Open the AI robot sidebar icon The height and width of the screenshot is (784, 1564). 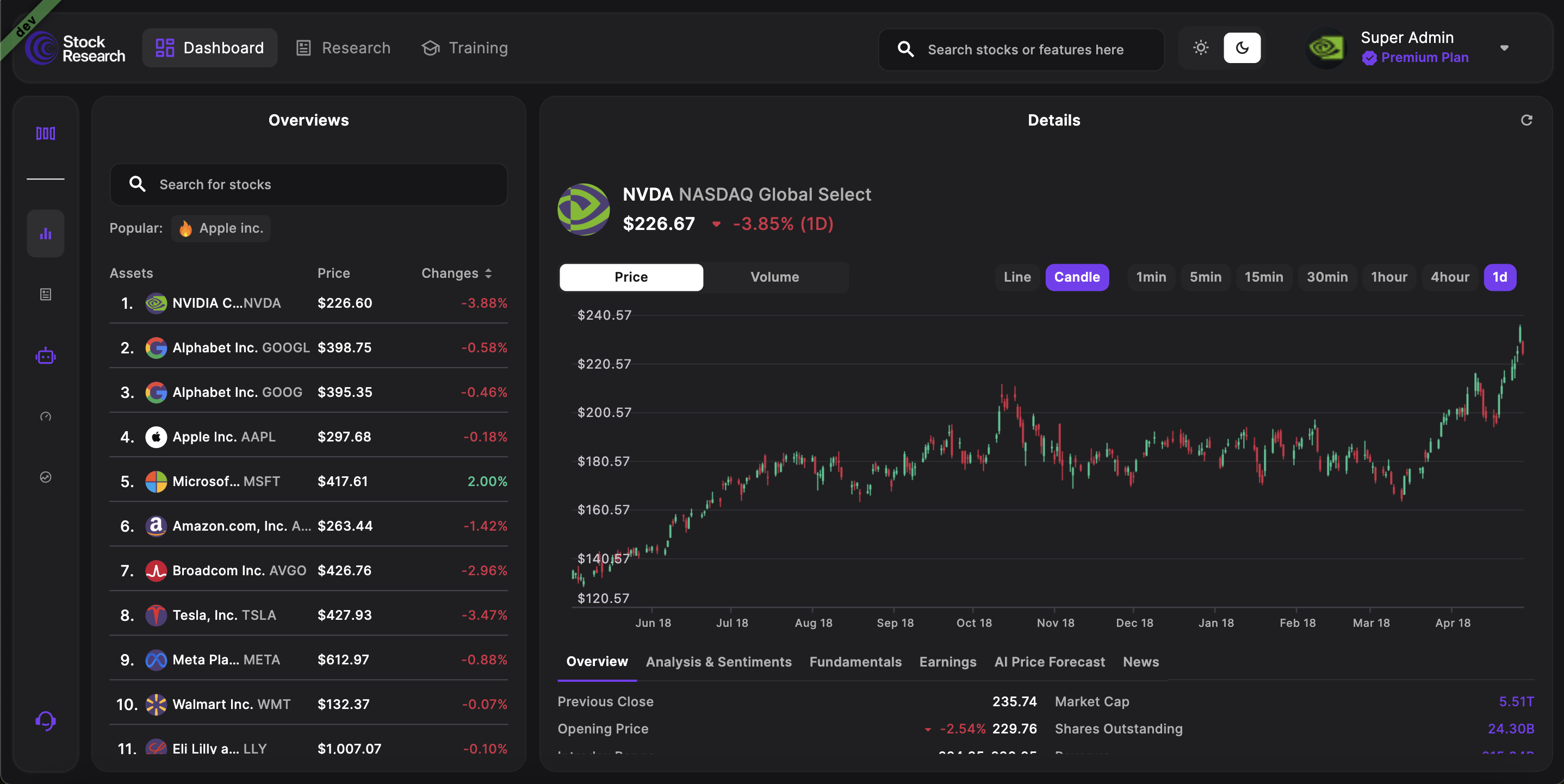point(46,356)
